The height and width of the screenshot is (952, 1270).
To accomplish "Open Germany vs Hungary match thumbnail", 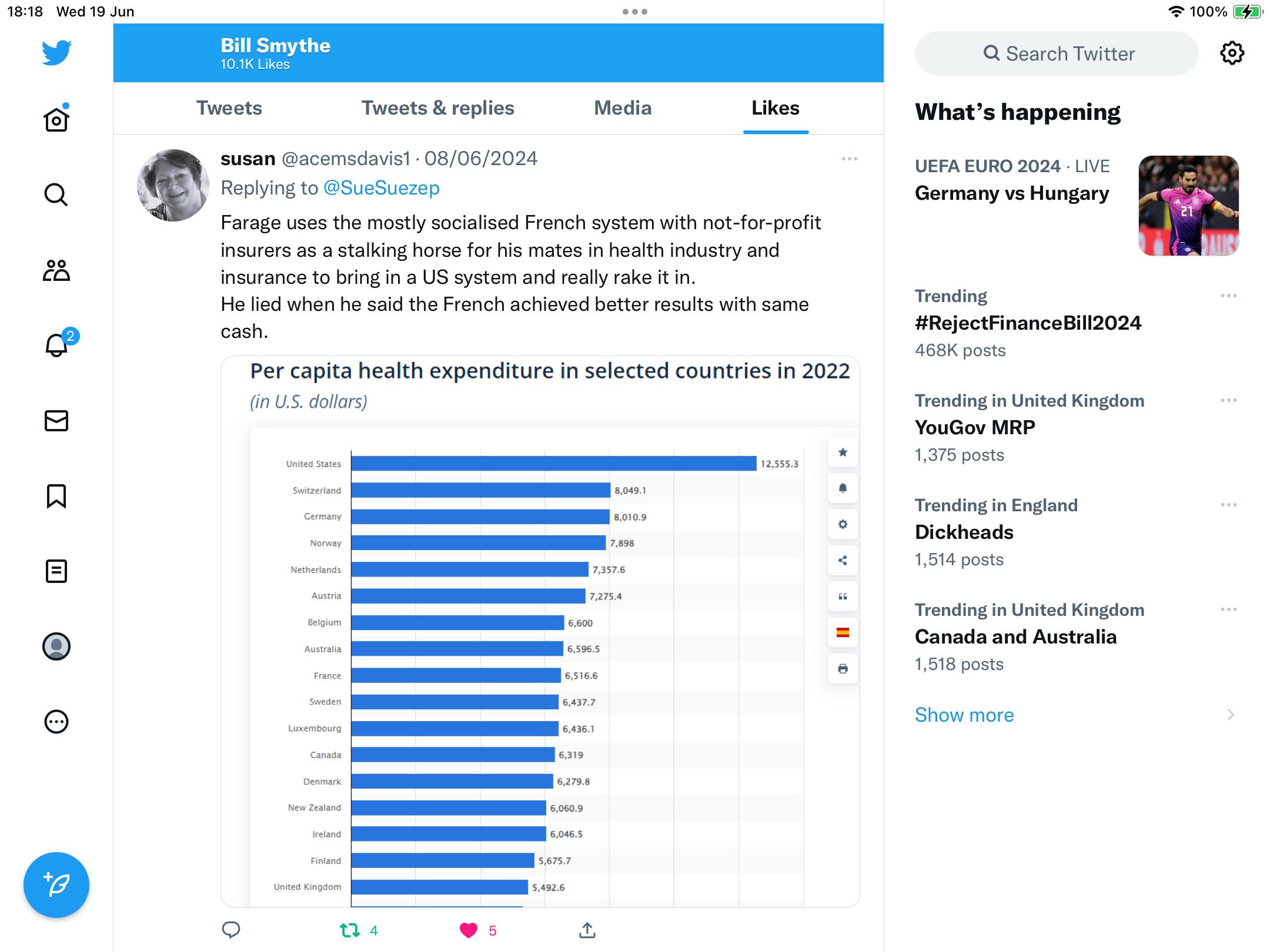I will [1188, 206].
